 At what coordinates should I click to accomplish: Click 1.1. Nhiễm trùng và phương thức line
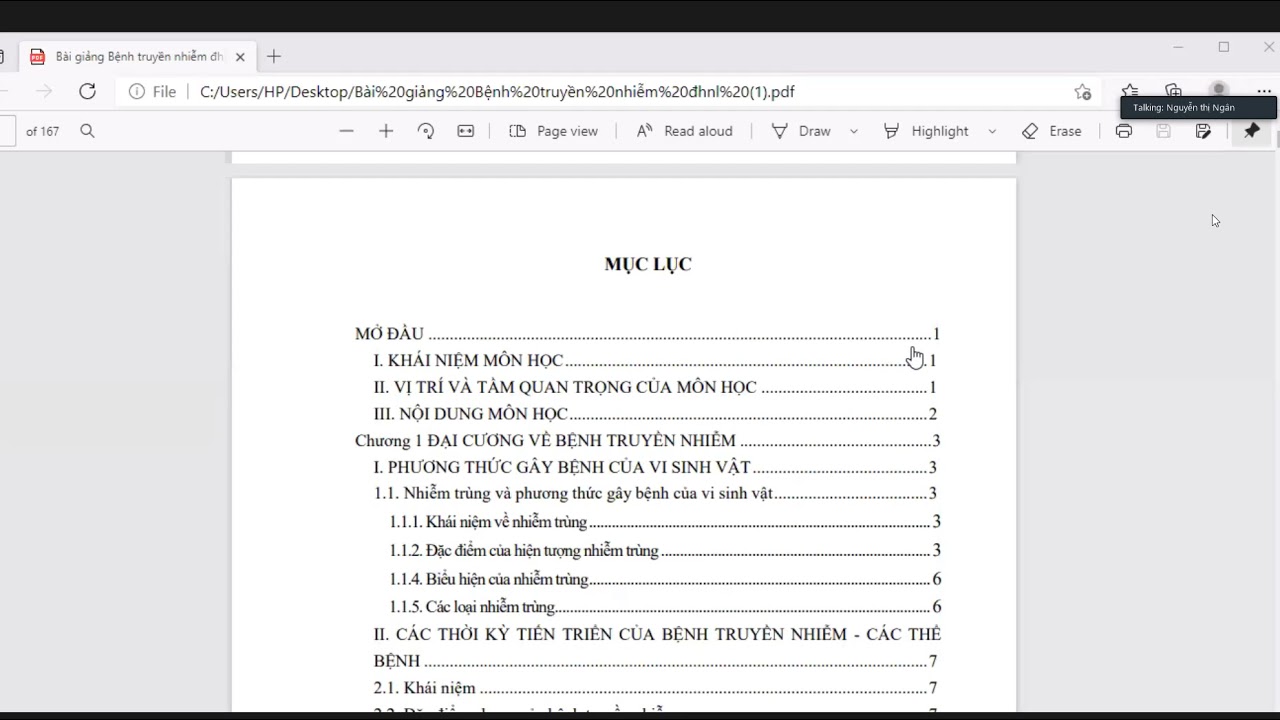point(655,493)
